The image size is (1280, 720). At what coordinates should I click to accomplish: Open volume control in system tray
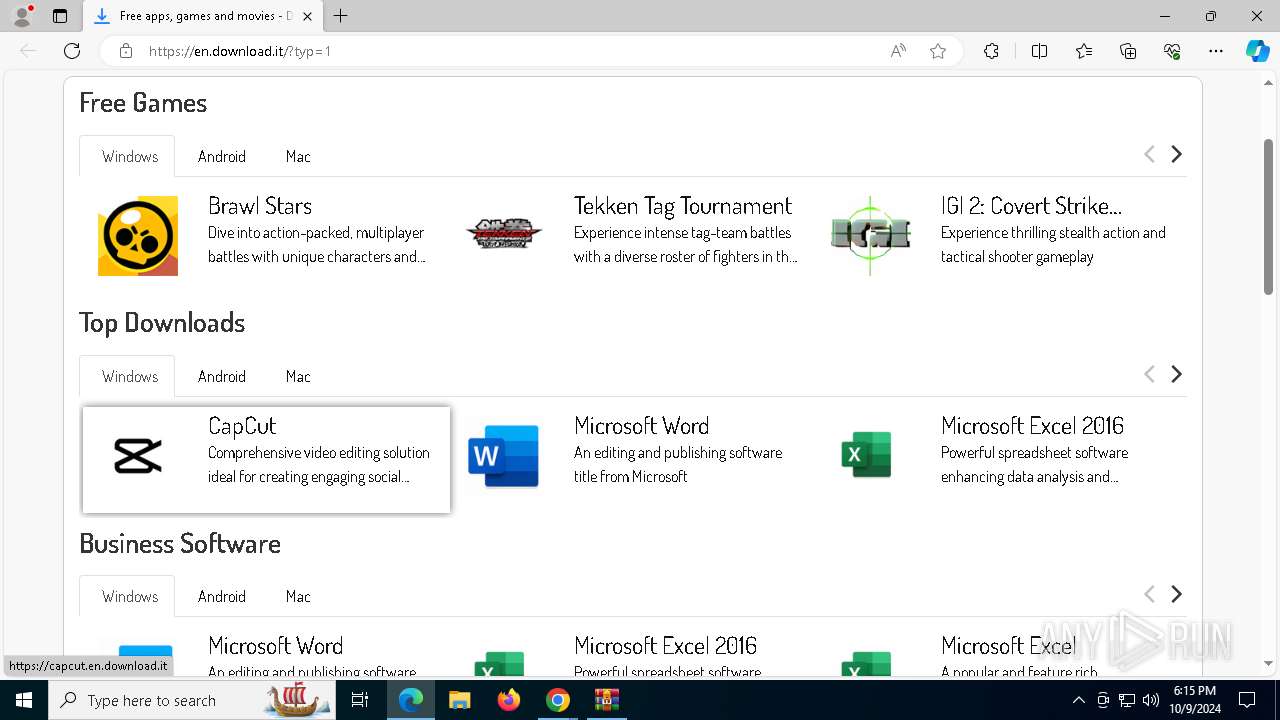[1151, 700]
